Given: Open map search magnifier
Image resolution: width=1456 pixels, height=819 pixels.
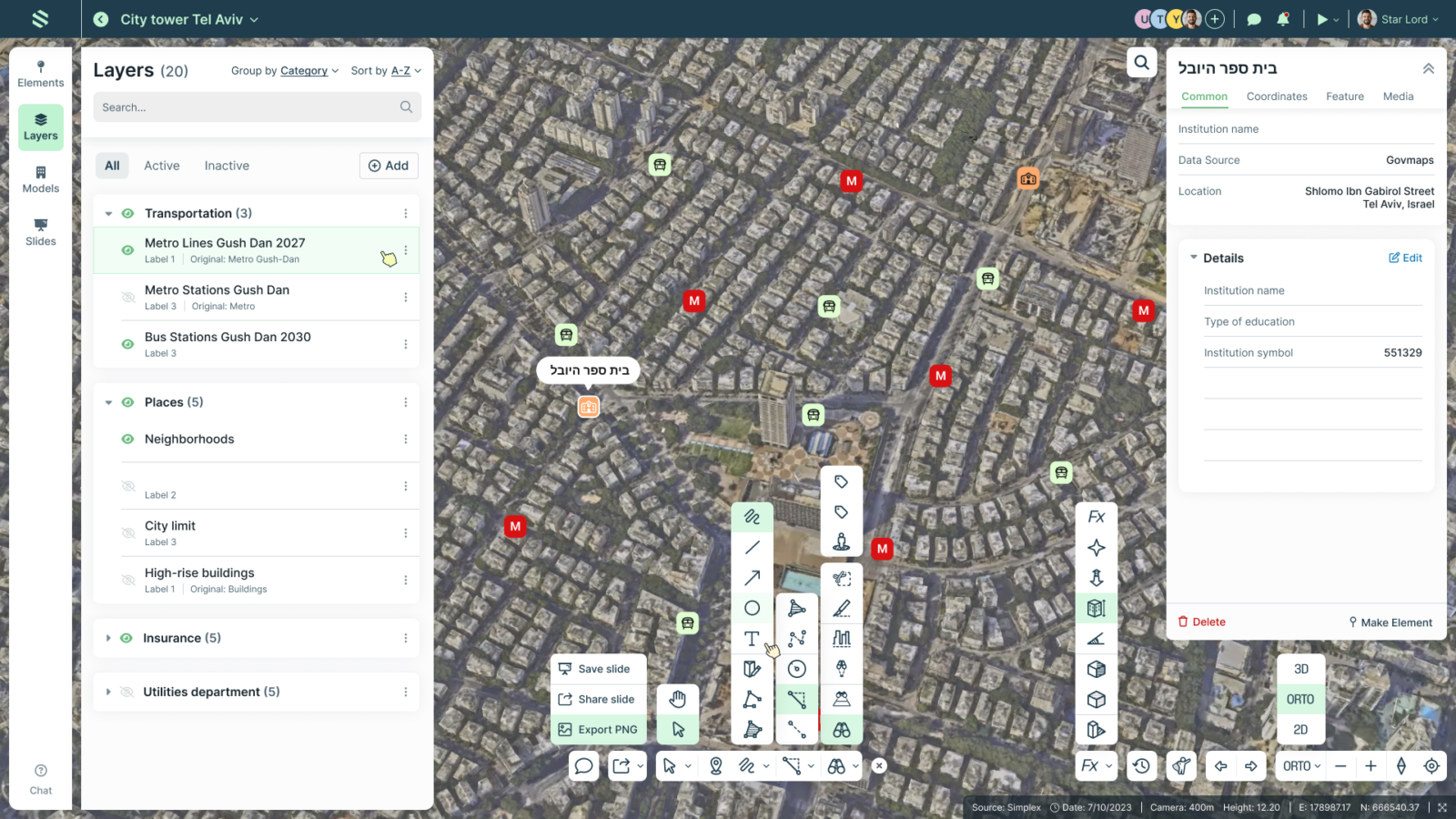Looking at the screenshot, I should (1141, 63).
